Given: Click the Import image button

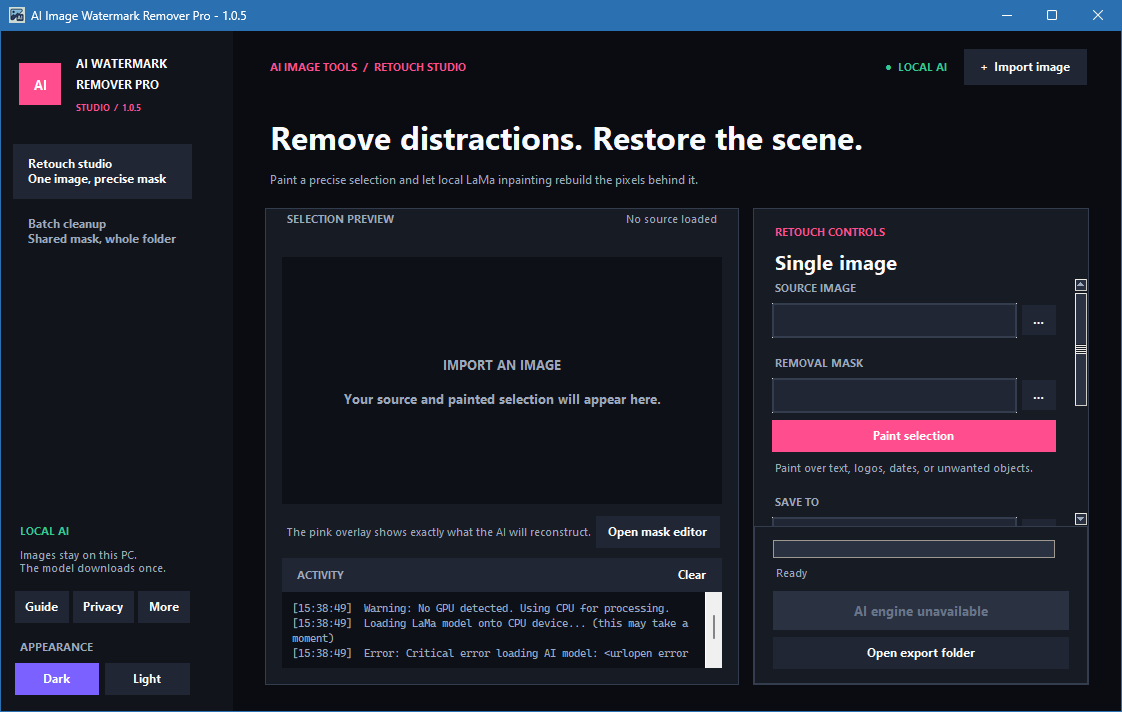Looking at the screenshot, I should coord(1025,67).
